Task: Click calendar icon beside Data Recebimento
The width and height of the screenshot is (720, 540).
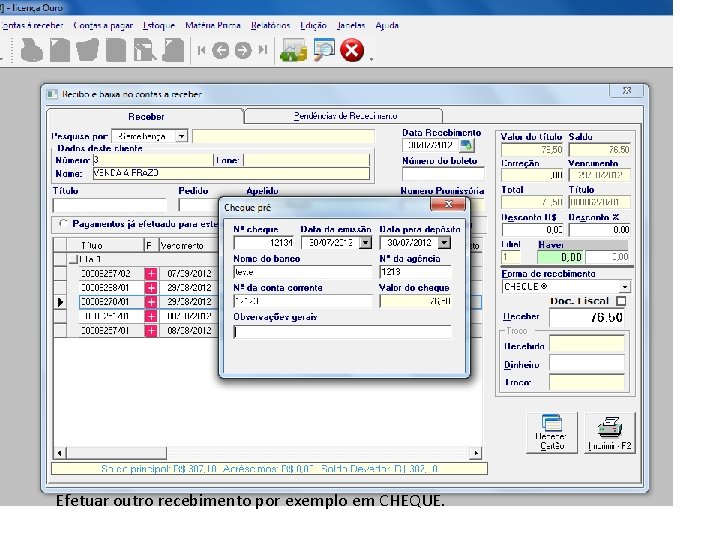Action: (466, 145)
